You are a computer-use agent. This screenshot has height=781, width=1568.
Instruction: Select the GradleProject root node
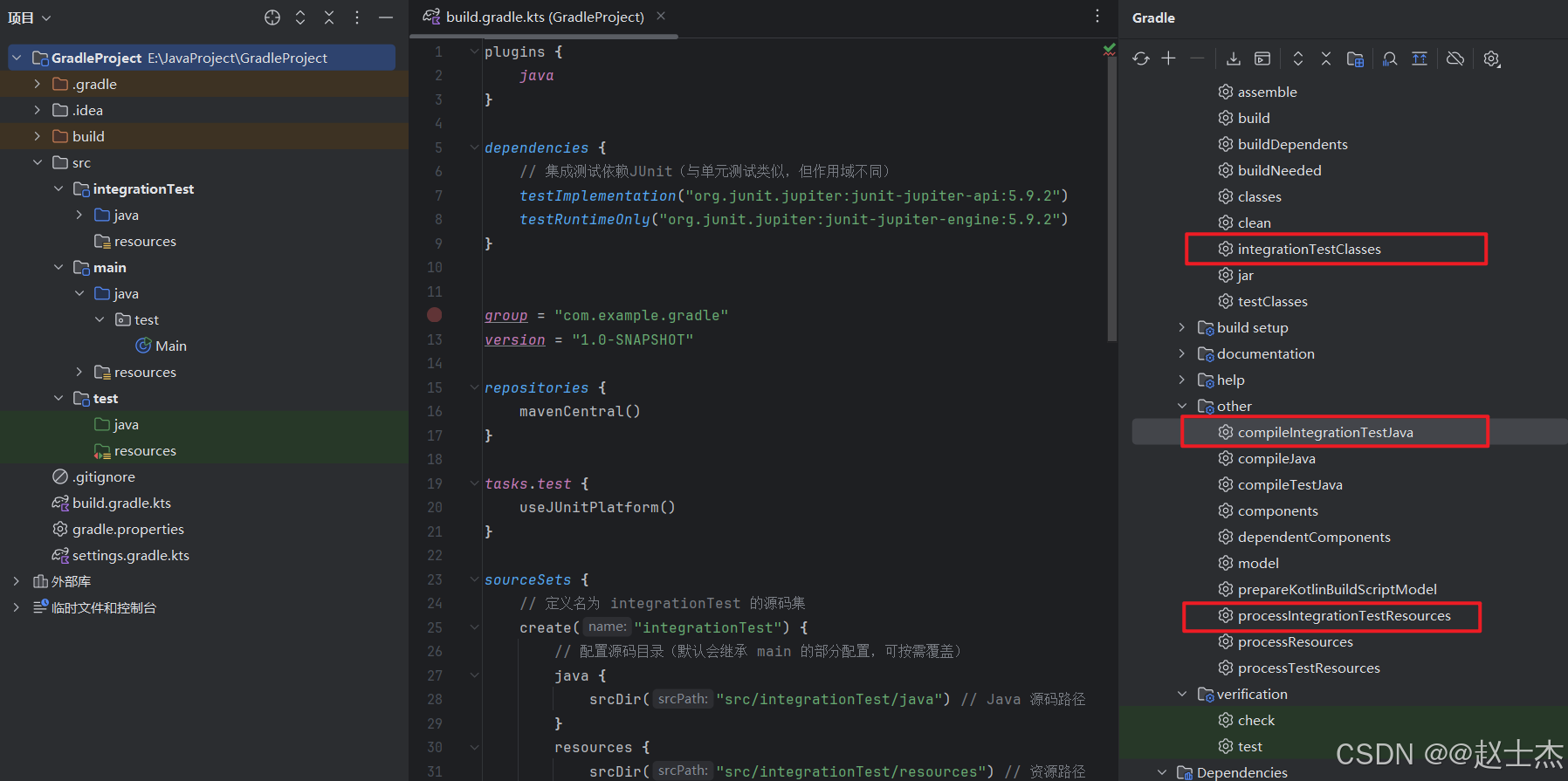[202, 58]
